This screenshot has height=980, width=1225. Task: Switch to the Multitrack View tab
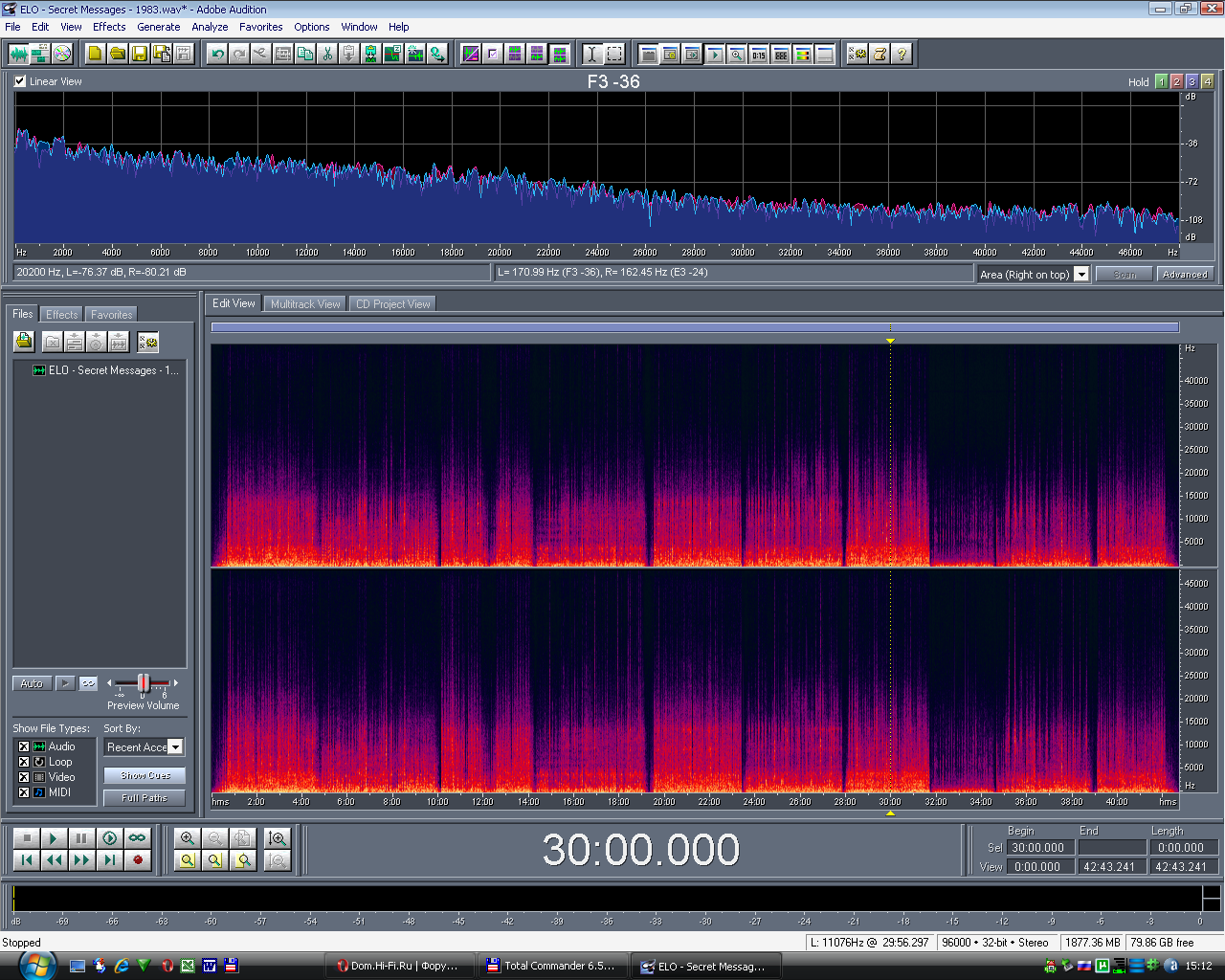click(x=305, y=304)
